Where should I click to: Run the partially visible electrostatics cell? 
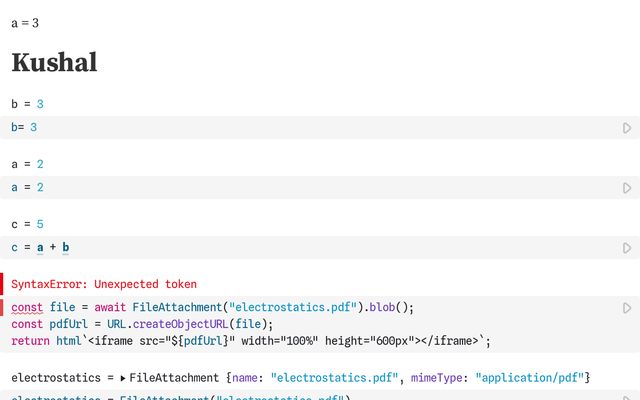pyautogui.click(x=627, y=397)
